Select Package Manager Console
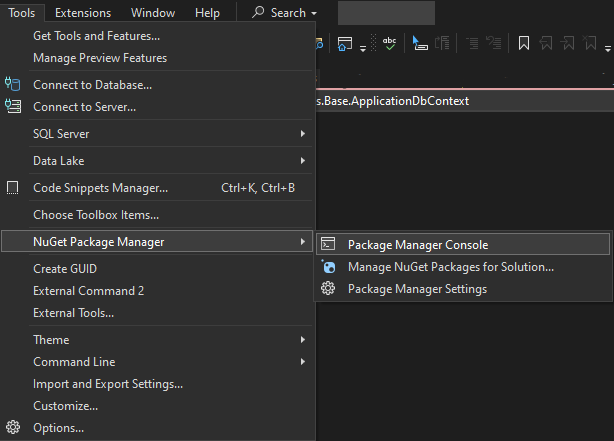 (463, 244)
